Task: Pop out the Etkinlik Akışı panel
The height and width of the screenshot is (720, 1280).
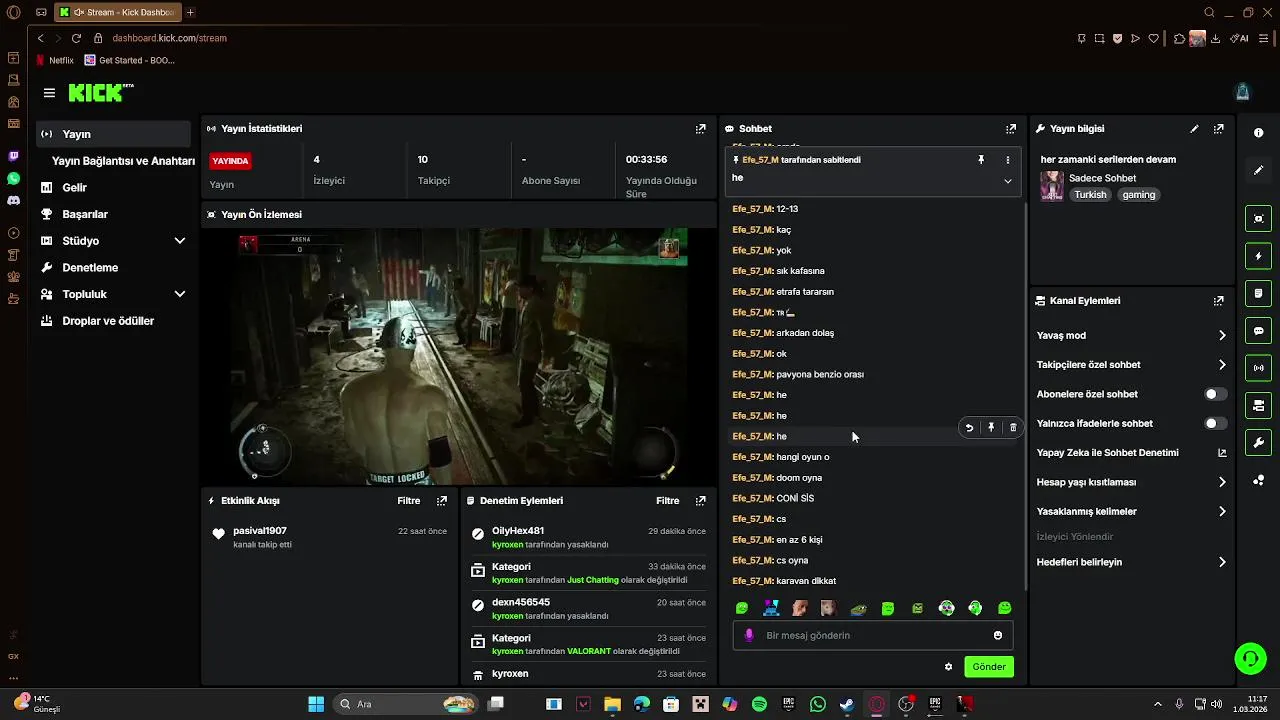Action: click(442, 501)
